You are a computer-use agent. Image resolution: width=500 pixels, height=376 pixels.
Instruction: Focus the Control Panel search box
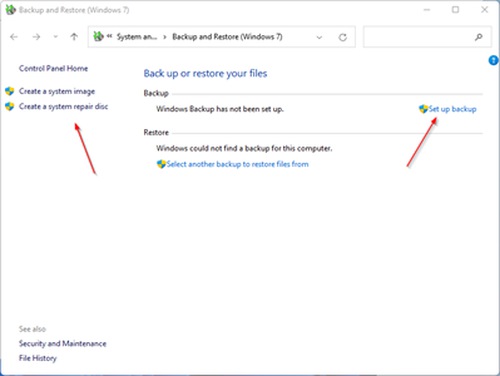427,37
